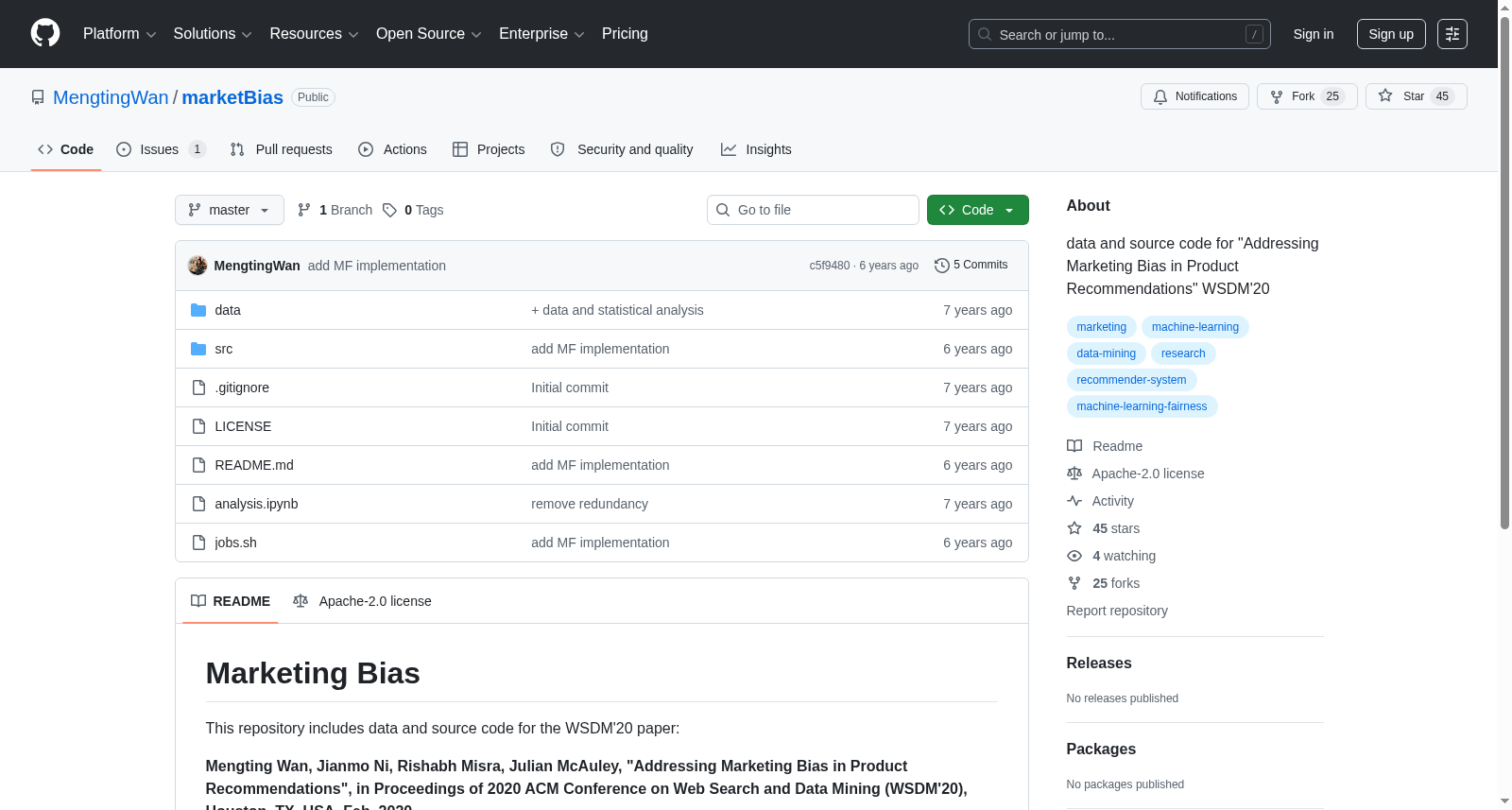Click '+ data and statistical analysis' commit message
Viewport: 1512px width, 810px height.
(x=617, y=310)
